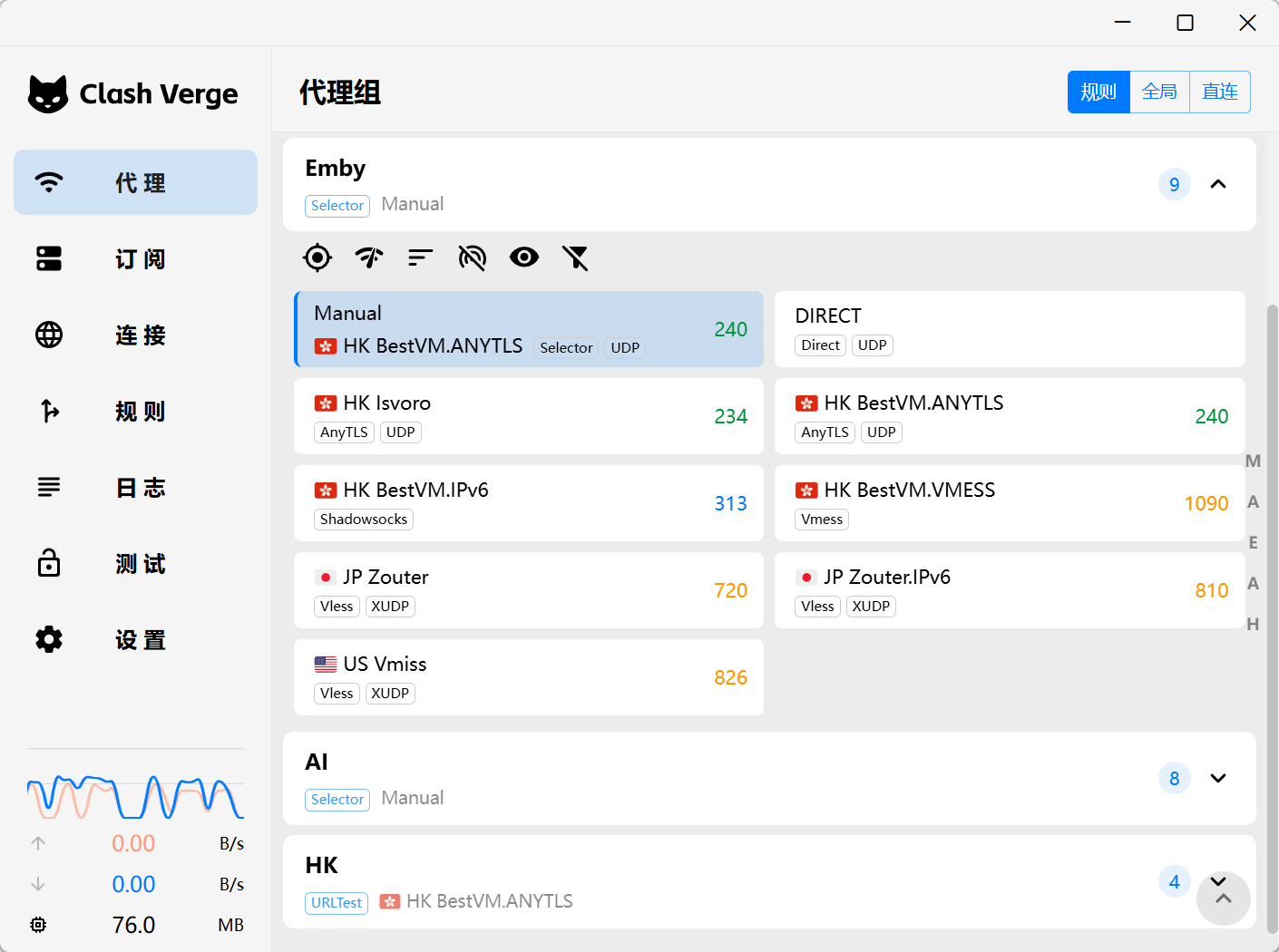Select the Manual proxy card
1279x952 pixels.
pyautogui.click(x=529, y=329)
